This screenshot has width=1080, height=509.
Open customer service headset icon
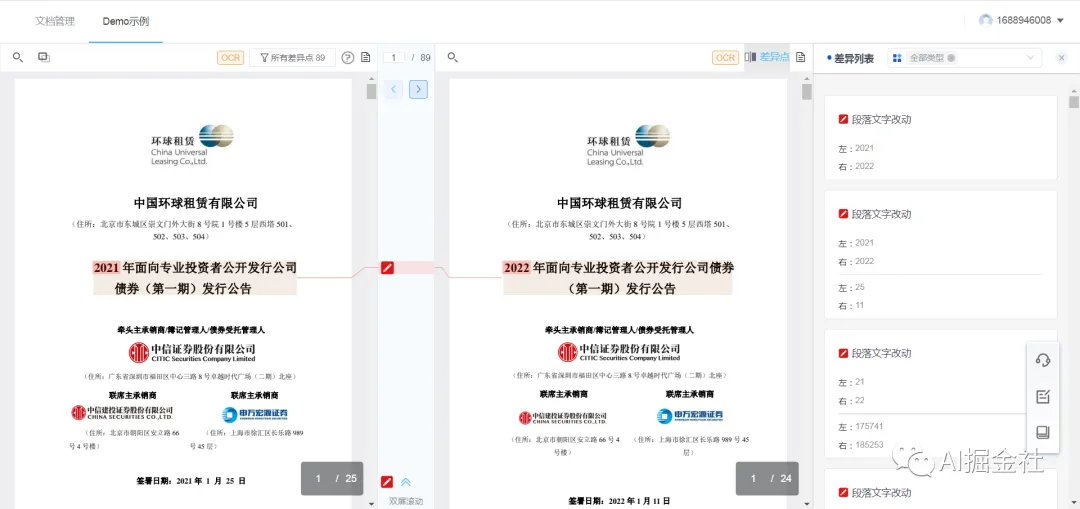(x=1043, y=360)
